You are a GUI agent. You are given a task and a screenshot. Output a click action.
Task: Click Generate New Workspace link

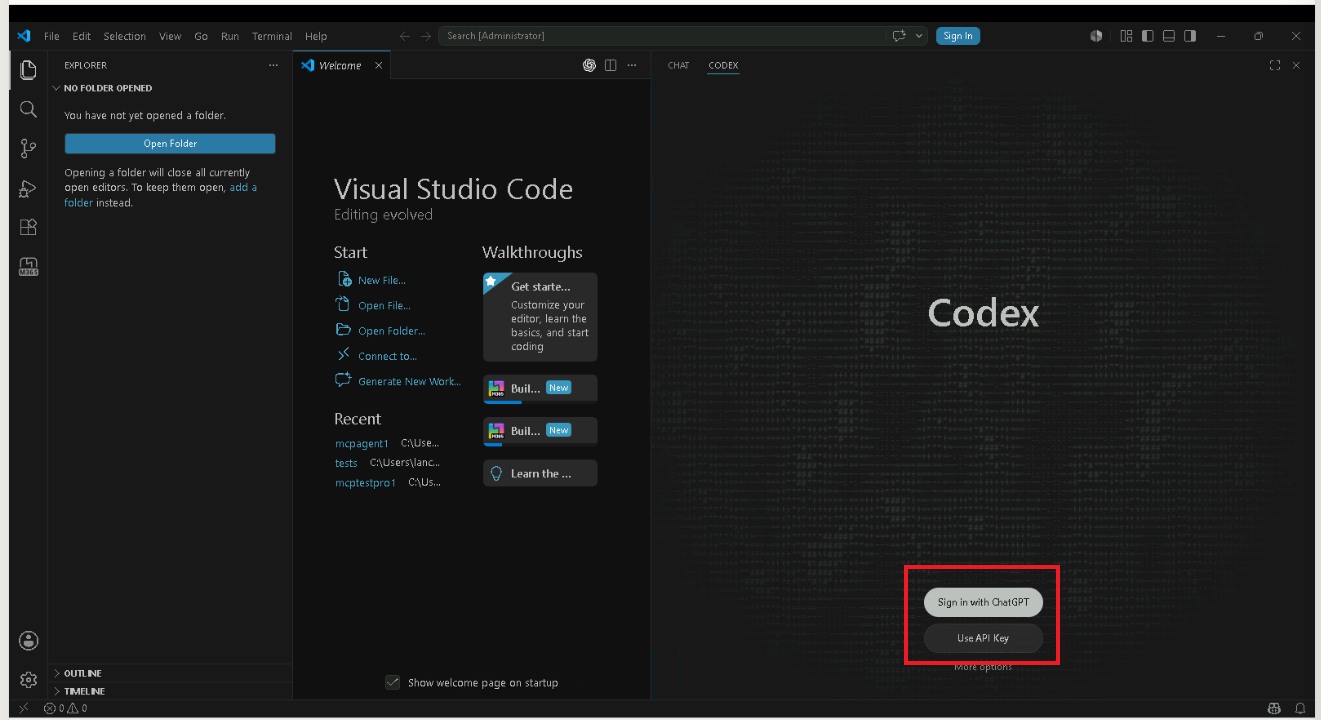click(x=409, y=381)
